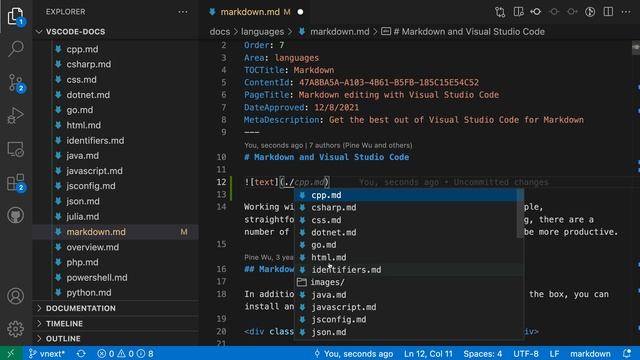This screenshot has height=360, width=640.
Task: Change language mode from markdown
Action: tap(590, 353)
